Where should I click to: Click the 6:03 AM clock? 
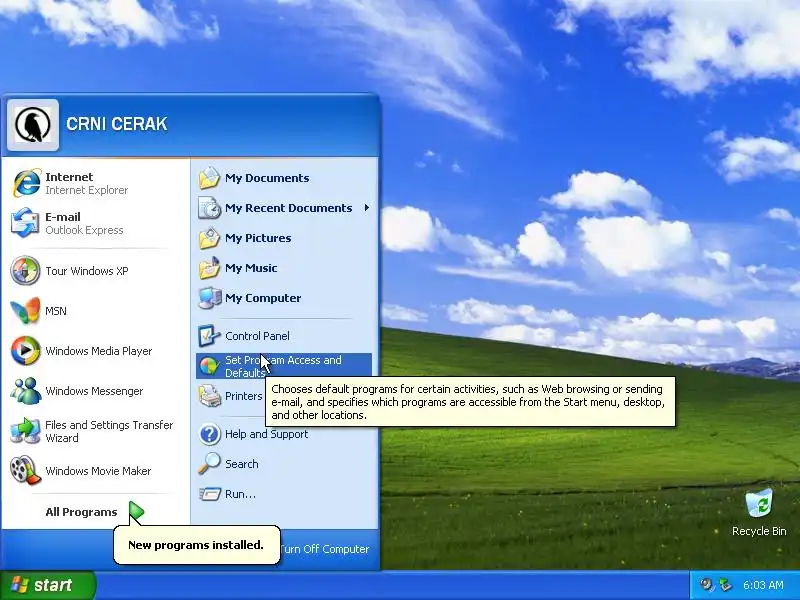(x=763, y=585)
